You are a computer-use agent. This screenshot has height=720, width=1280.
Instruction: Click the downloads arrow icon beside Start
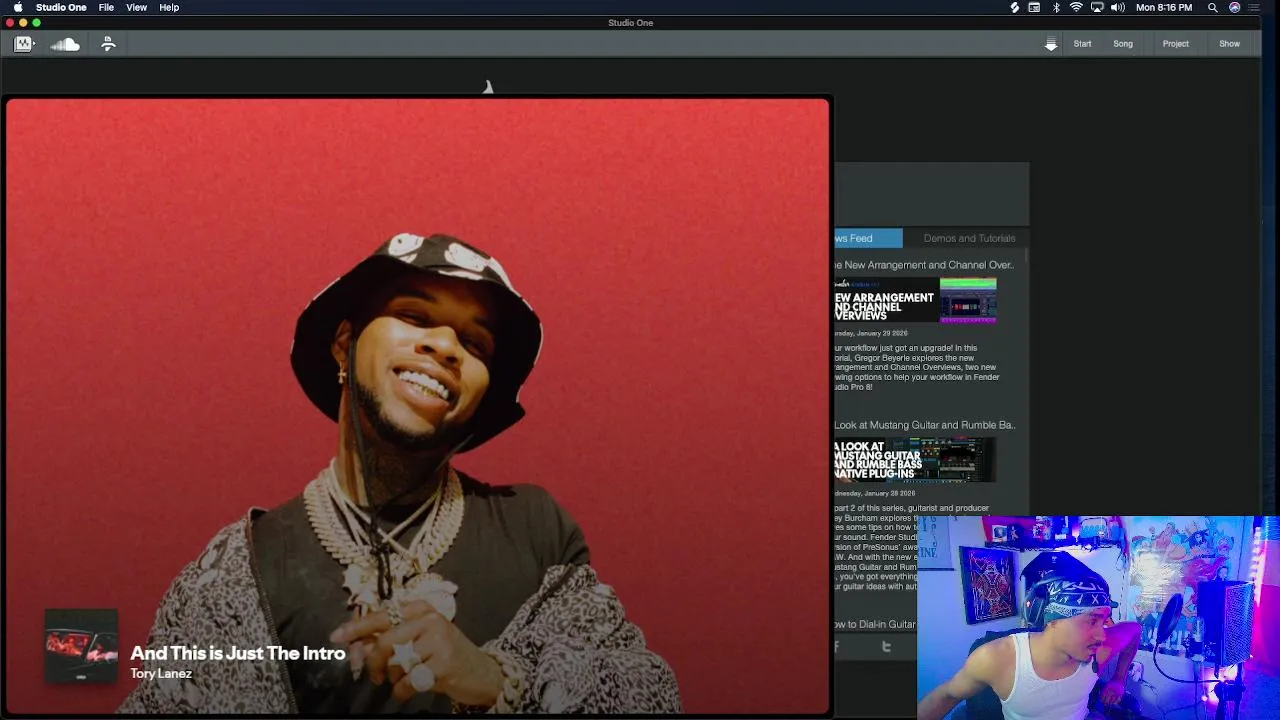(x=1051, y=44)
